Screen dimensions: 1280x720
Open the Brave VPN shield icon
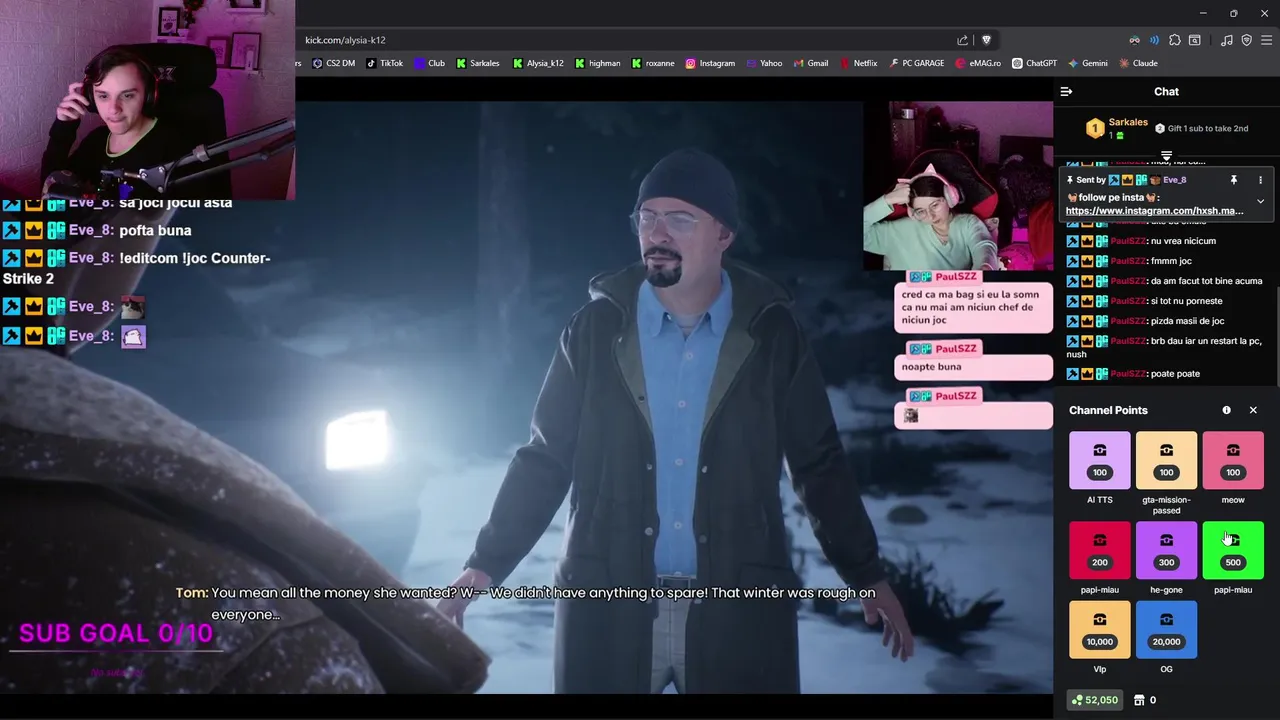1246,40
